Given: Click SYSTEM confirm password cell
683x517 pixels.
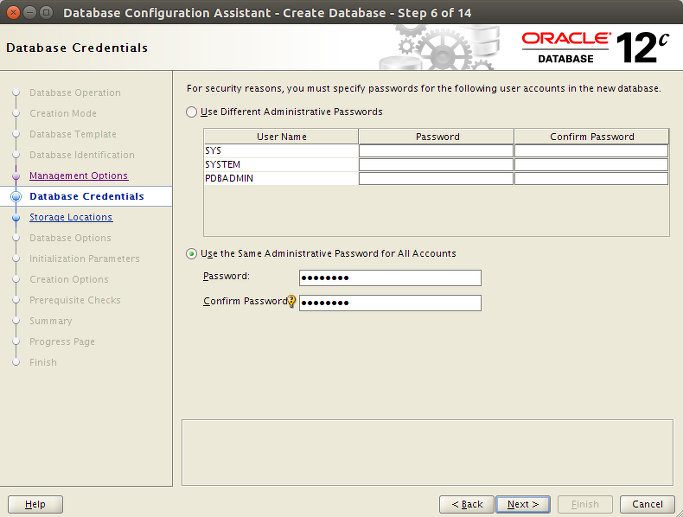Looking at the screenshot, I should (591, 165).
